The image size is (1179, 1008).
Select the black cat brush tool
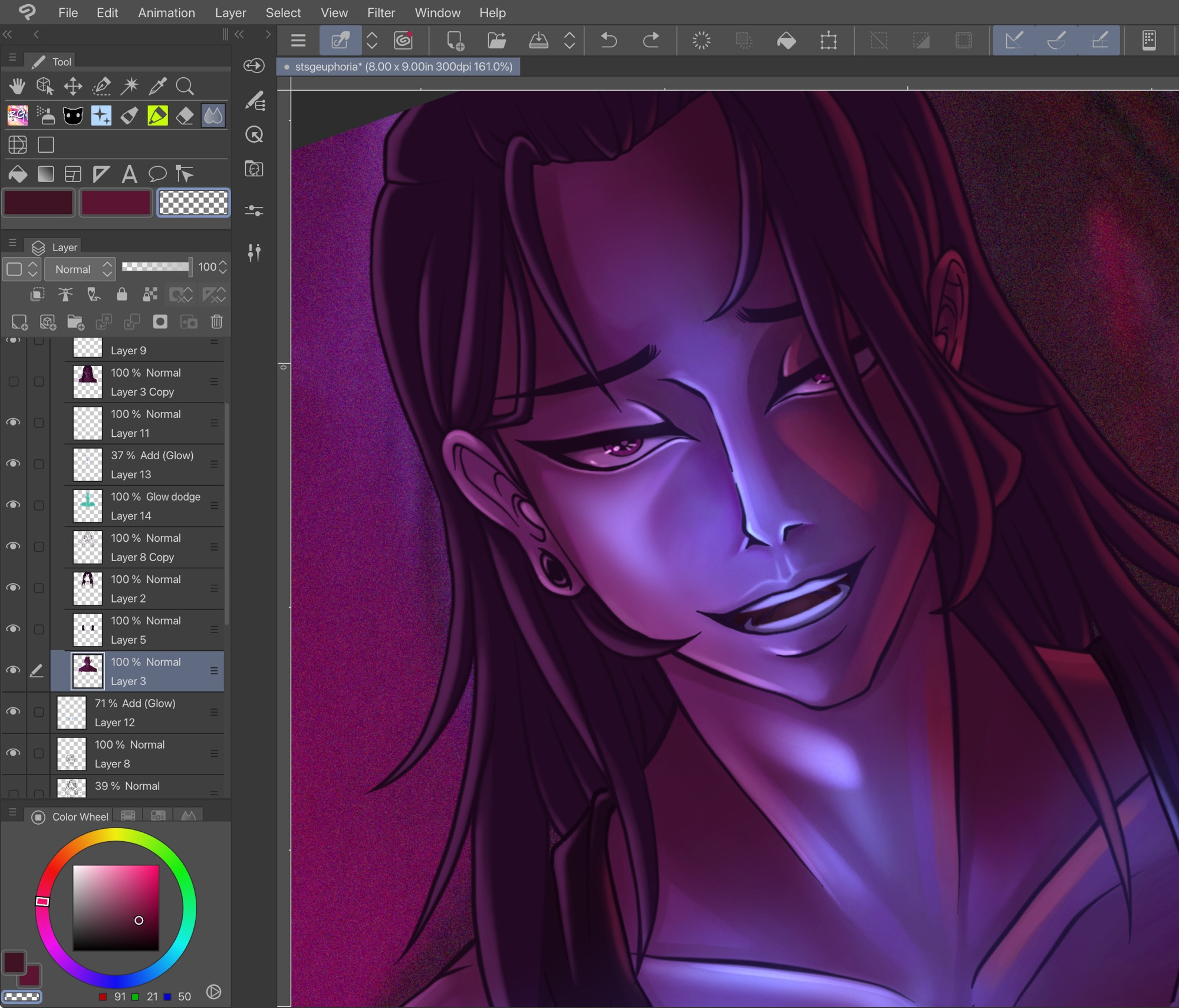[x=73, y=116]
